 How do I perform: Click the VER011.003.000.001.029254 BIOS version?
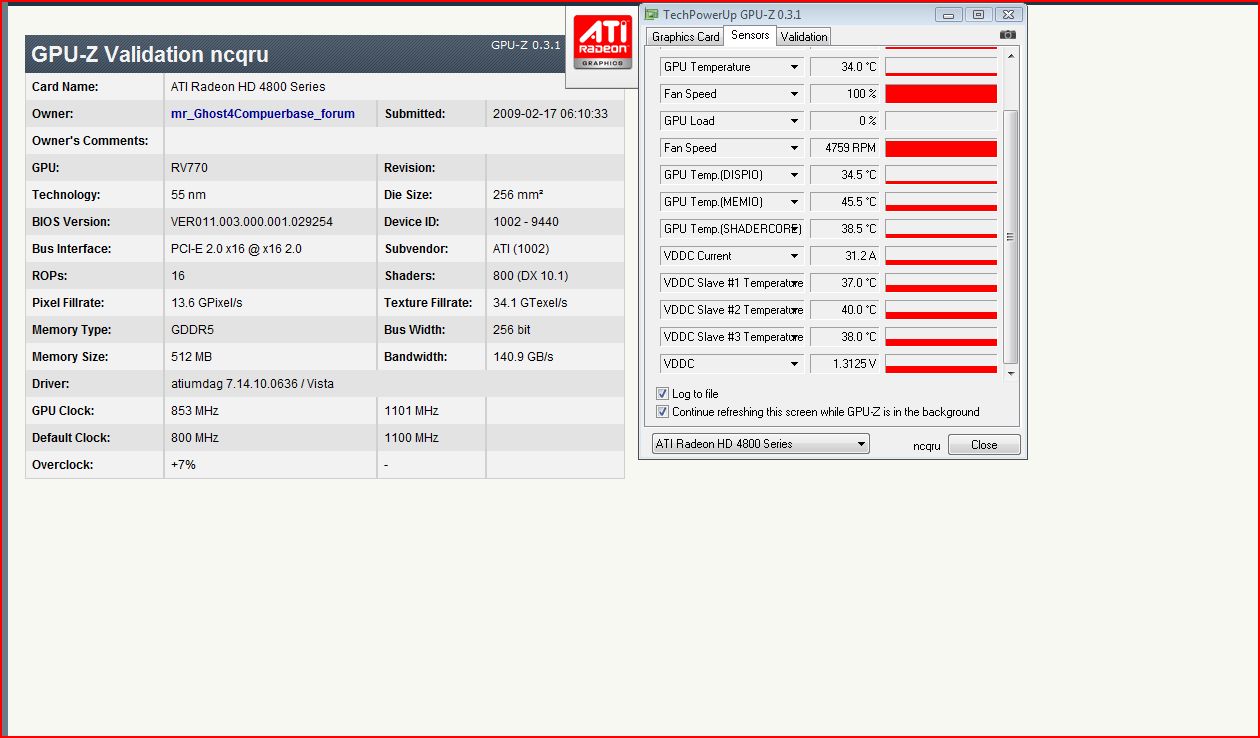tap(252, 222)
